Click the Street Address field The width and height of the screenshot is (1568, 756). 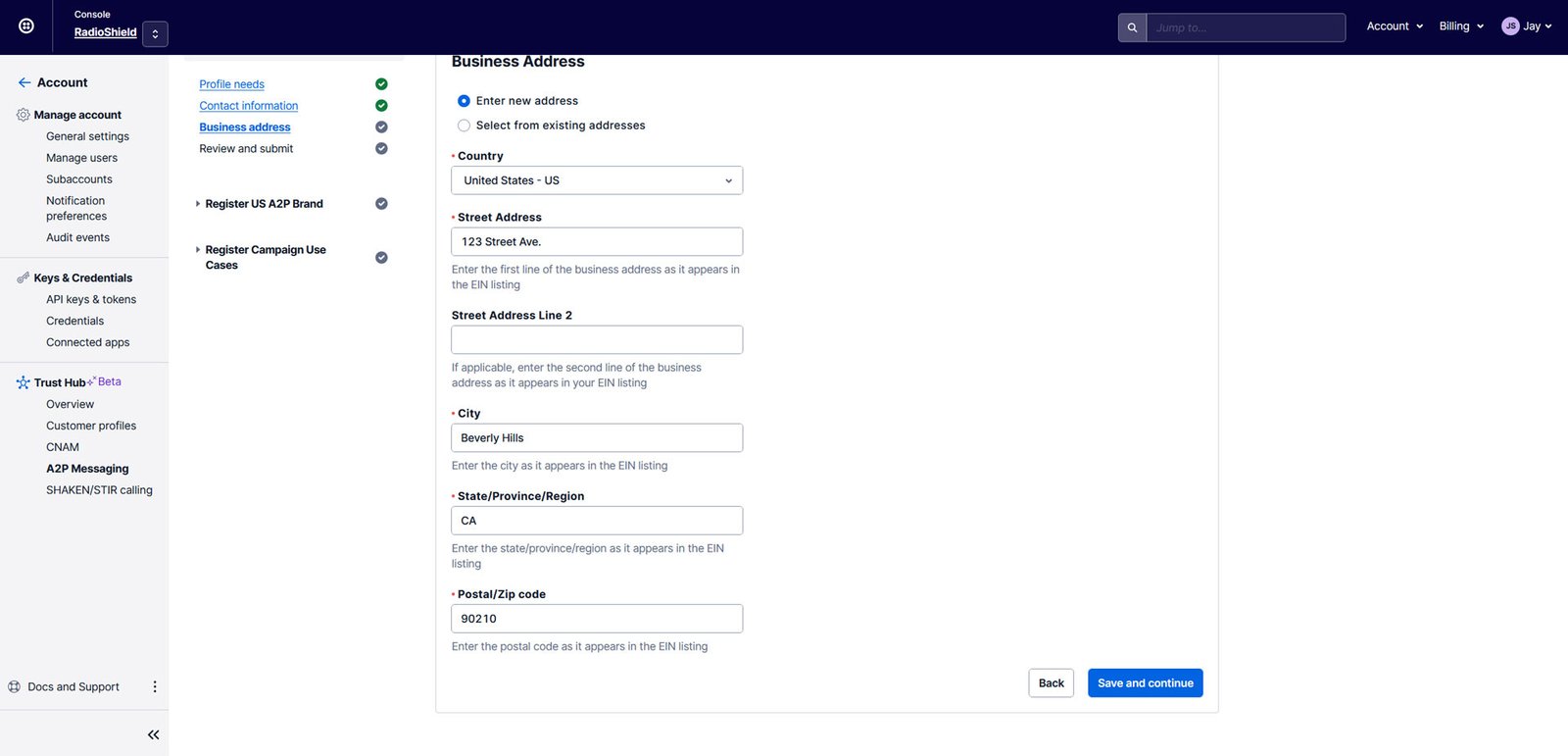coord(597,241)
